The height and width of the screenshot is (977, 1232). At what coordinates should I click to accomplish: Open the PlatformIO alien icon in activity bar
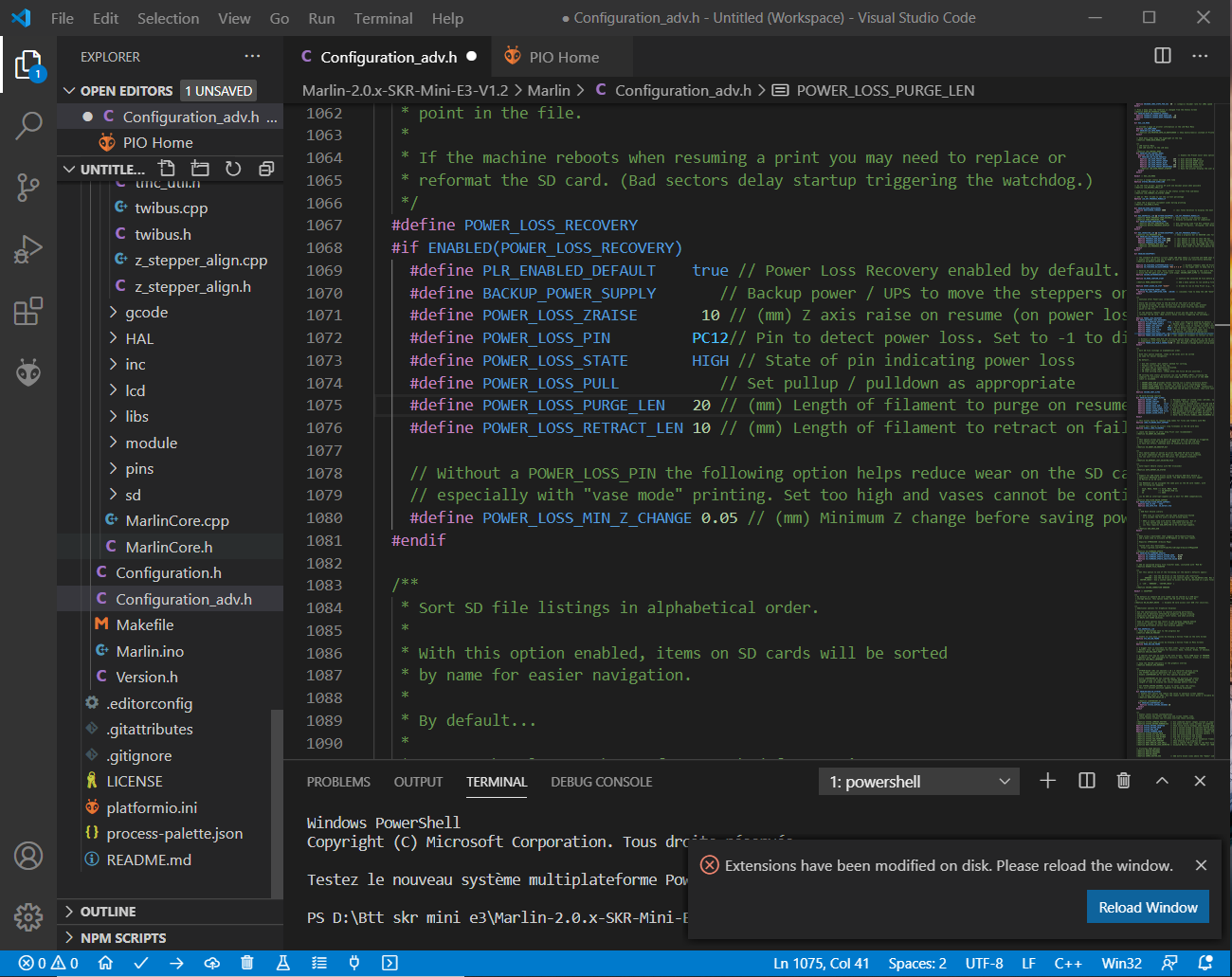28,372
